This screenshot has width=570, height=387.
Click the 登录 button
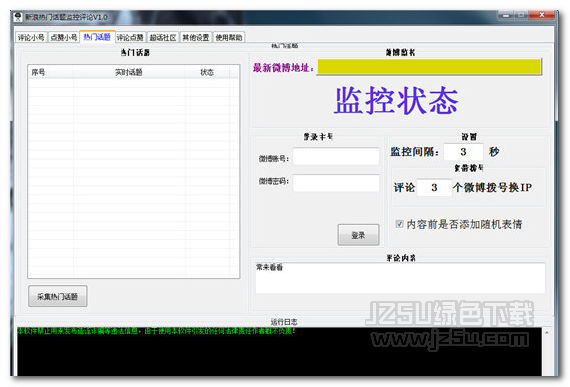[358, 235]
